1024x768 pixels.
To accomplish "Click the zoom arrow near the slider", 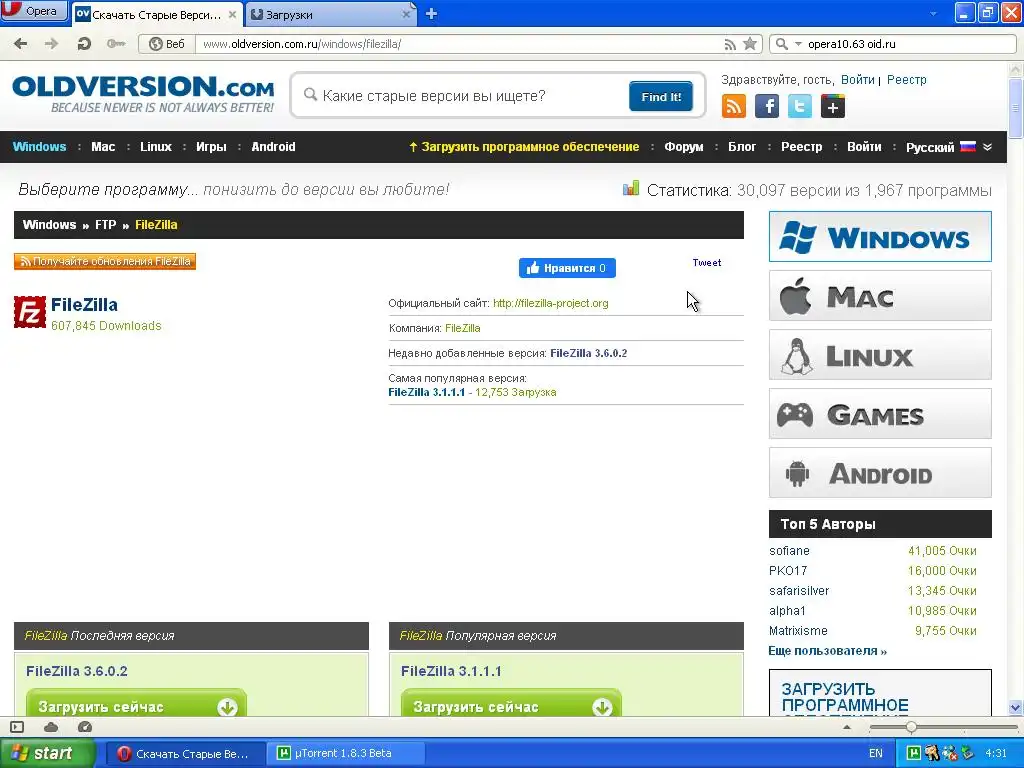I will (x=847, y=727).
